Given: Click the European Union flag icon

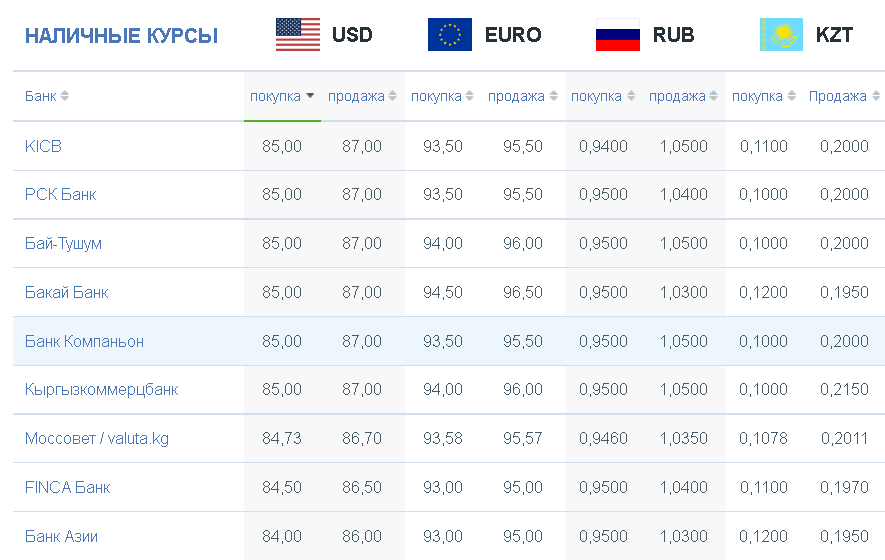Looking at the screenshot, I should pyautogui.click(x=450, y=34).
